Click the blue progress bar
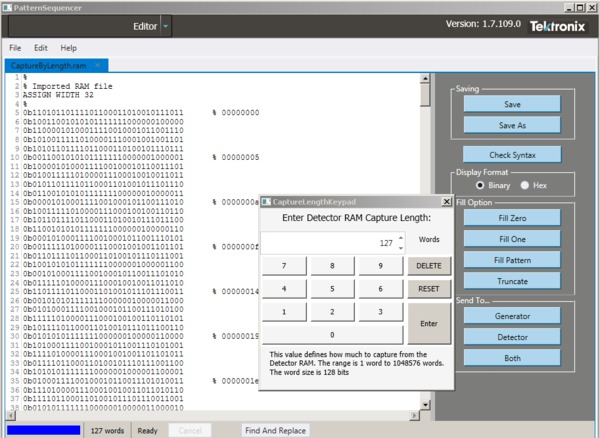Image resolution: width=600 pixels, height=438 pixels. (41, 430)
